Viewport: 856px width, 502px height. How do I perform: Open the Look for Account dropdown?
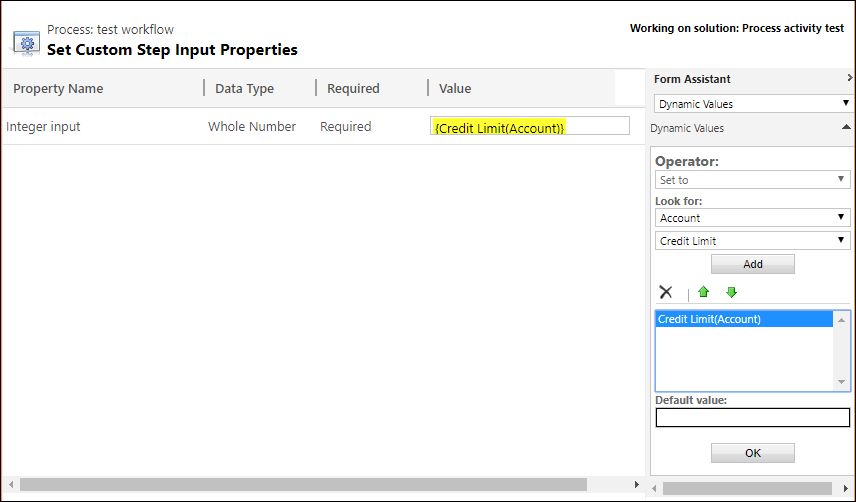pyautogui.click(x=752, y=218)
